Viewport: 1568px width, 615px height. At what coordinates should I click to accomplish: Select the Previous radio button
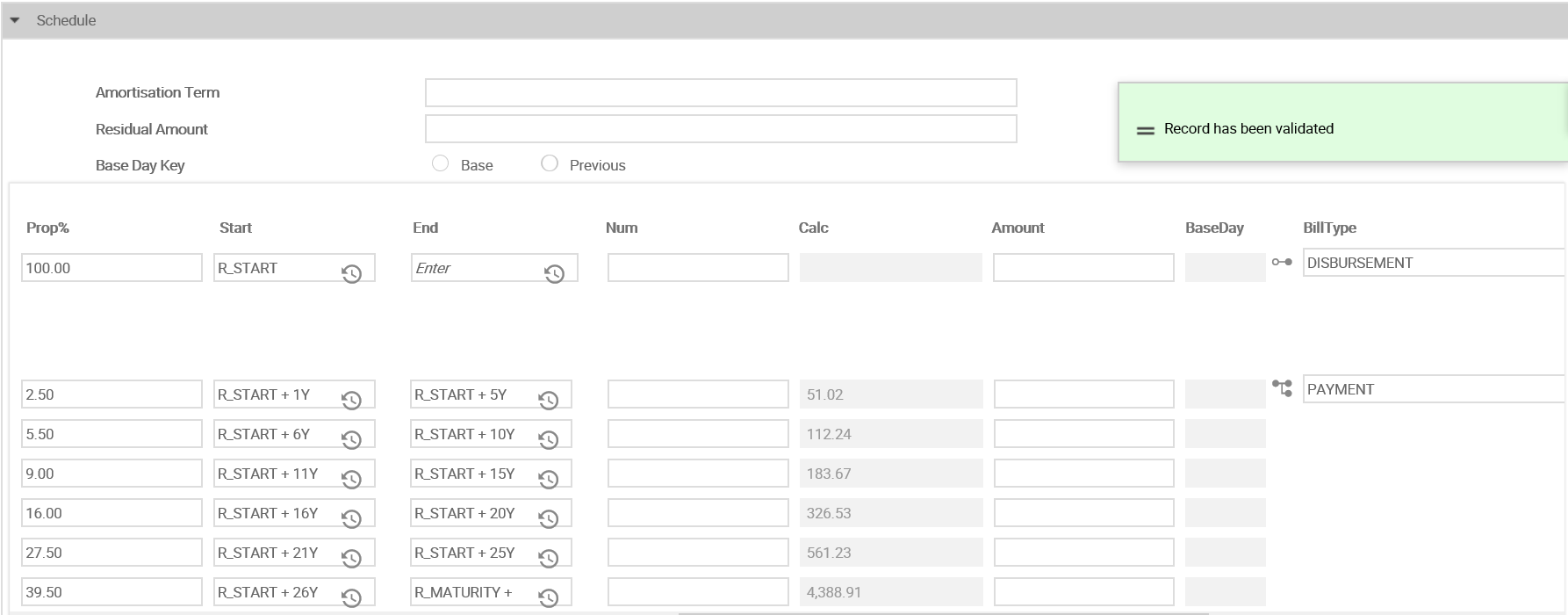click(550, 163)
